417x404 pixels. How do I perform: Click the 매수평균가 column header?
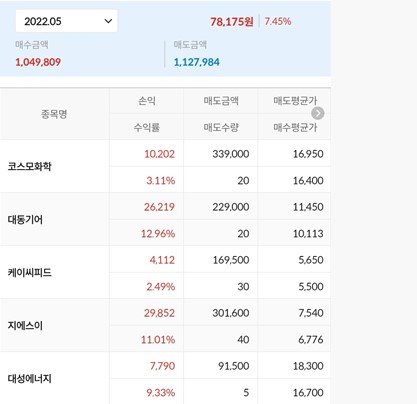295,127
